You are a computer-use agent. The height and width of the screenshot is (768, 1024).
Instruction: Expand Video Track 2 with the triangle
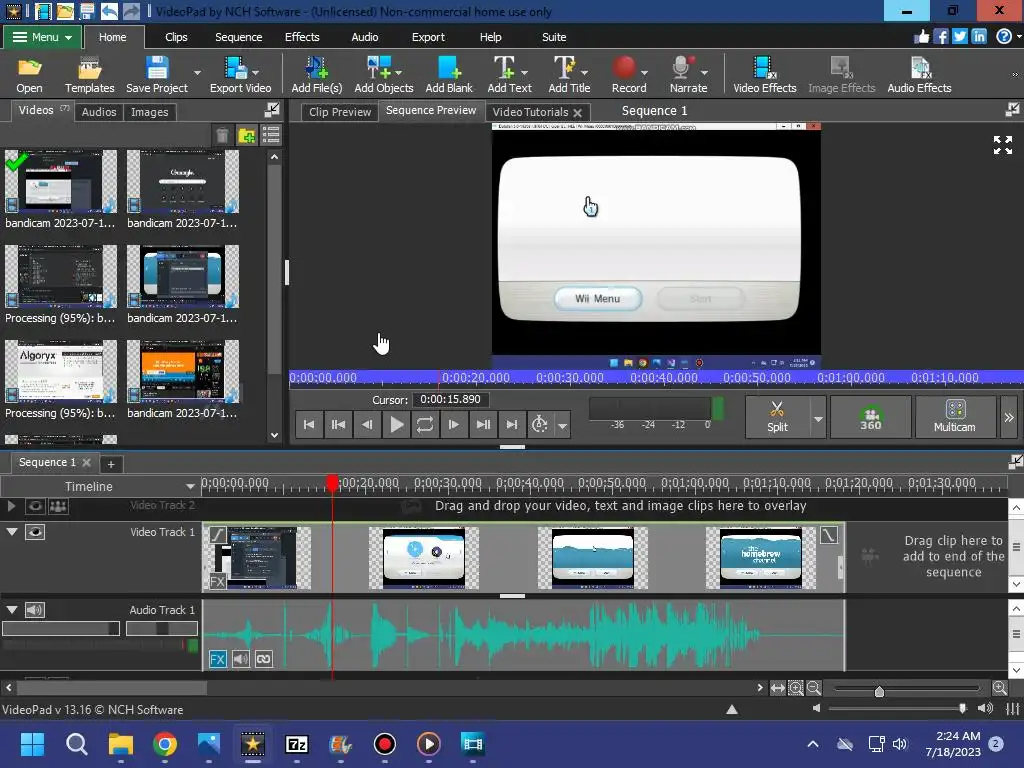11,505
